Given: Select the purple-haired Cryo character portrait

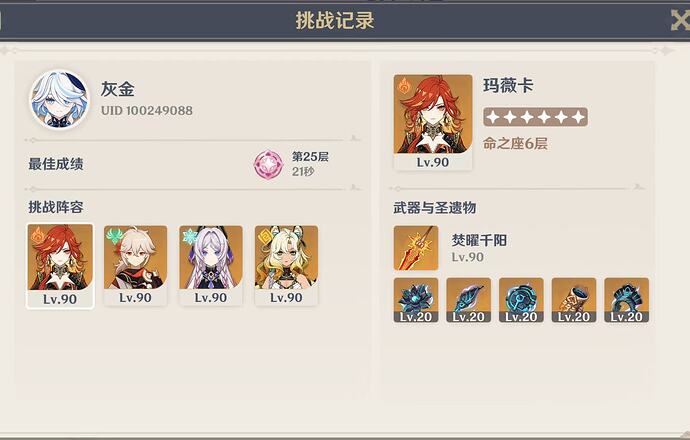Looking at the screenshot, I should (211, 265).
